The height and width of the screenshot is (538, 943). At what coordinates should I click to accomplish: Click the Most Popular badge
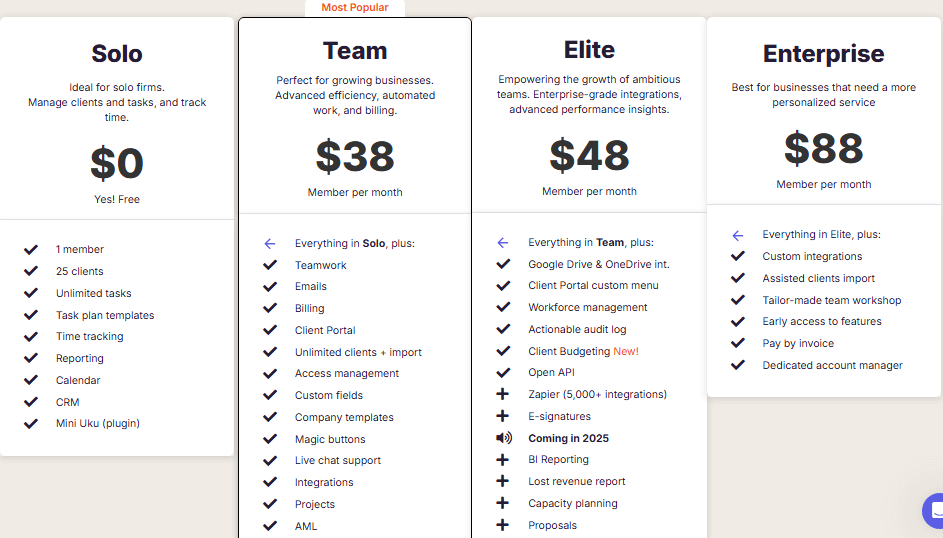point(354,8)
